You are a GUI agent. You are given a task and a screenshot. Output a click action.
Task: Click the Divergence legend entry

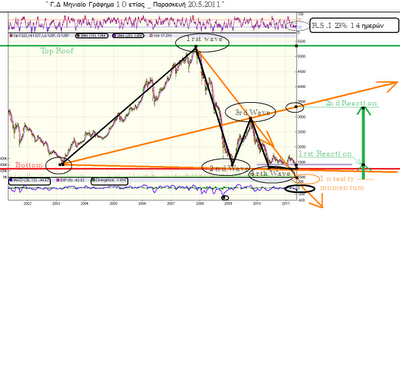click(x=109, y=181)
